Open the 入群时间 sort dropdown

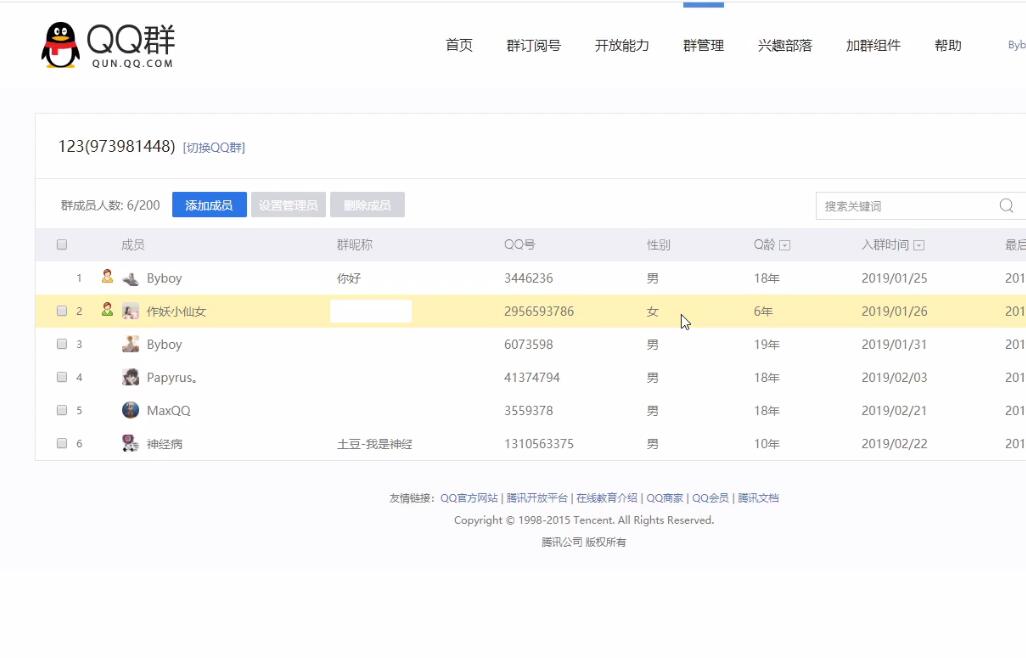(x=921, y=244)
